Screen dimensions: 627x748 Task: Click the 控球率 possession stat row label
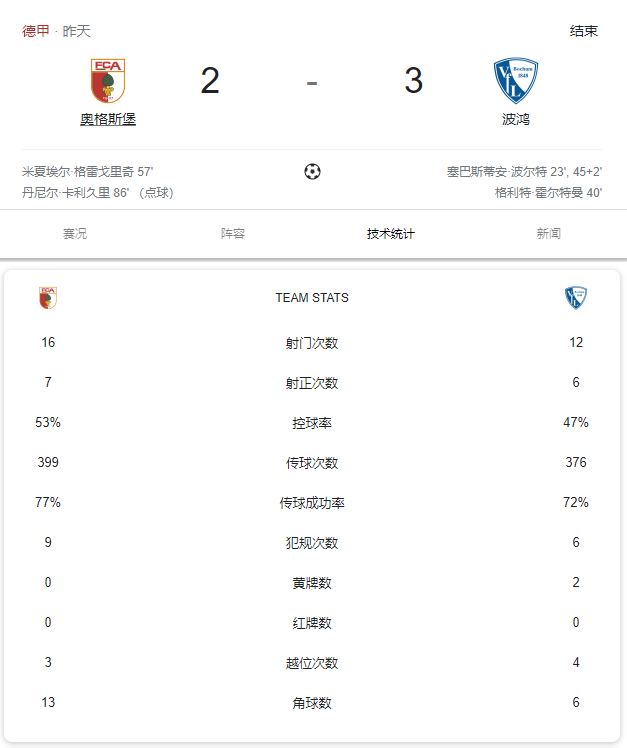[x=312, y=423]
